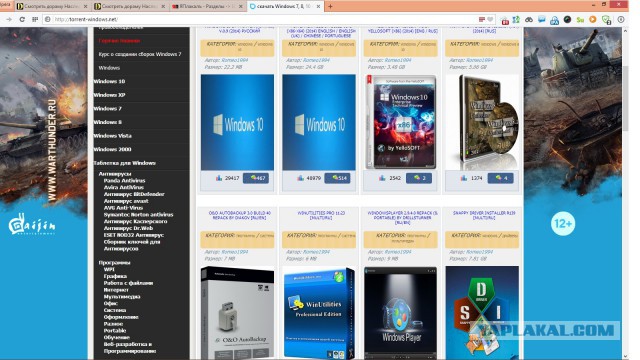The height and width of the screenshot is (360, 640).
Task: Open Snappy Driver Installer title link
Action: 484,215
